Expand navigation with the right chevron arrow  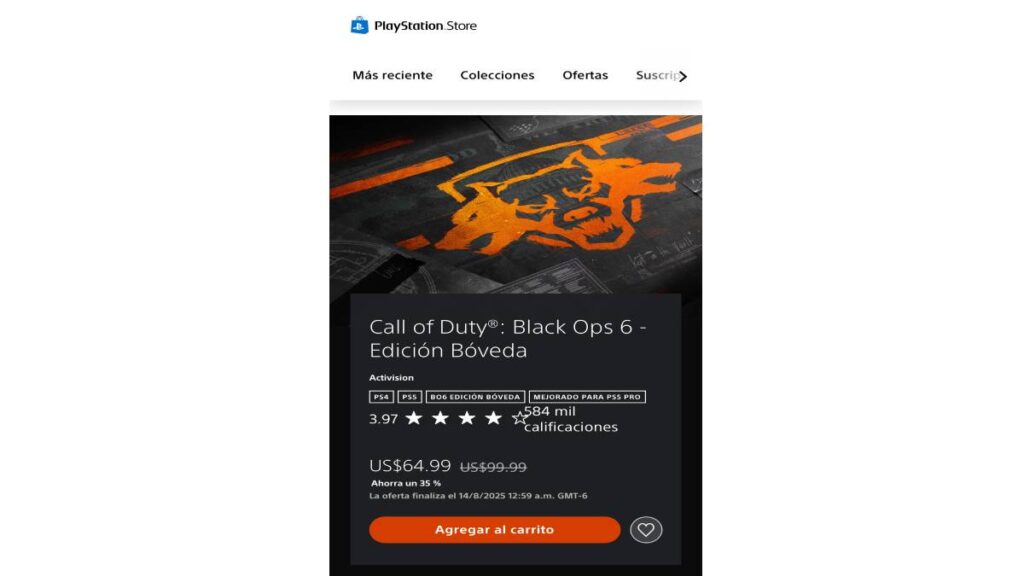pyautogui.click(x=683, y=76)
